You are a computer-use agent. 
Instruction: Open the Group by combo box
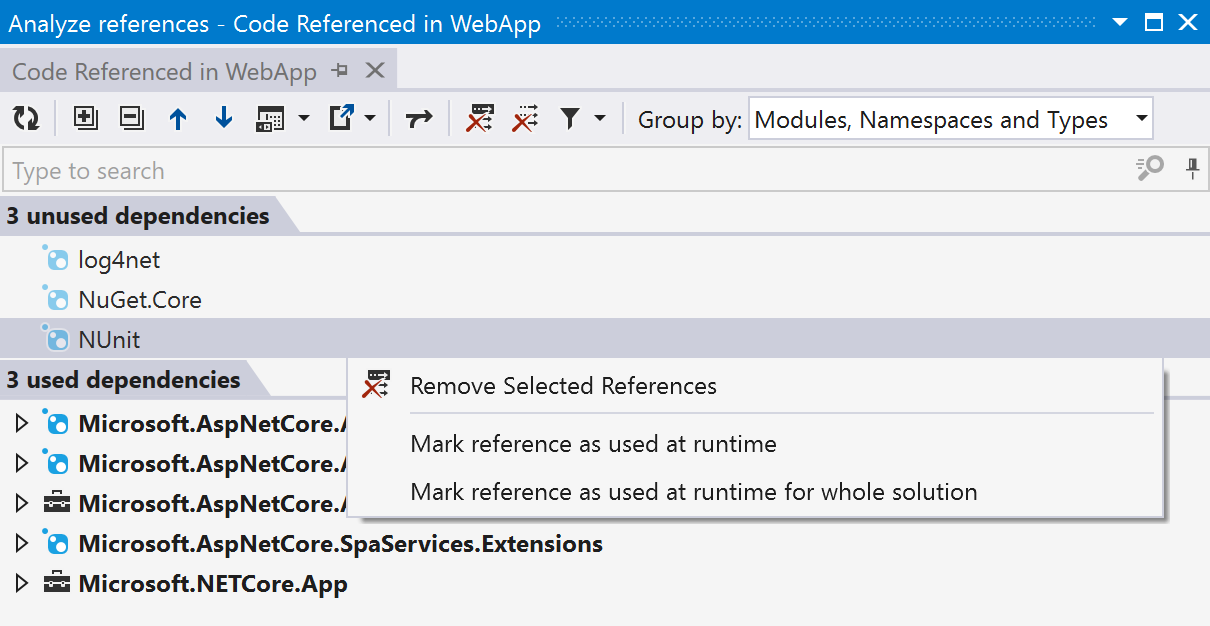click(x=949, y=120)
